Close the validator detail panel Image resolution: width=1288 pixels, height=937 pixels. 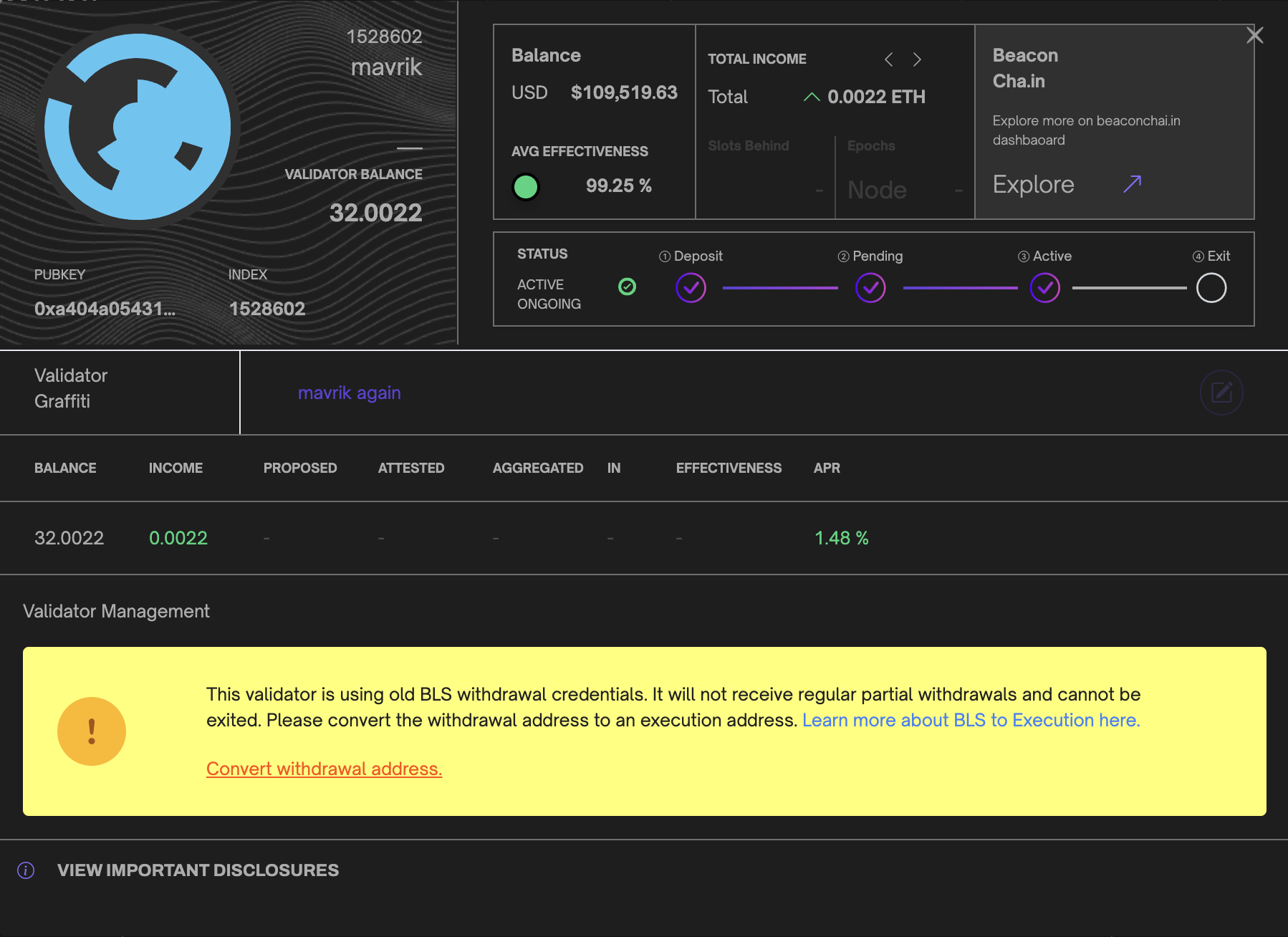point(1254,35)
